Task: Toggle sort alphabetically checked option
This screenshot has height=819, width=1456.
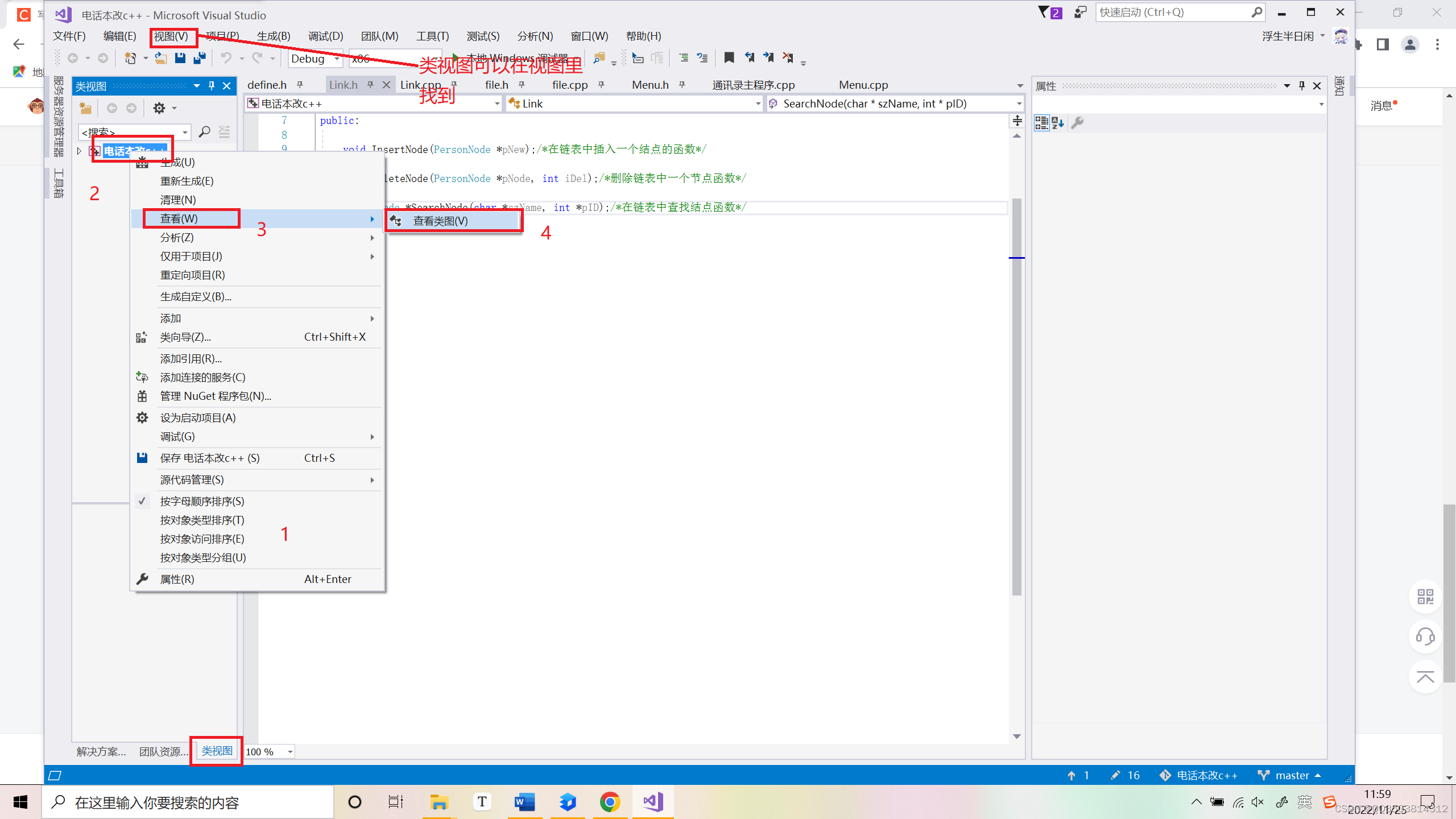Action: point(202,501)
